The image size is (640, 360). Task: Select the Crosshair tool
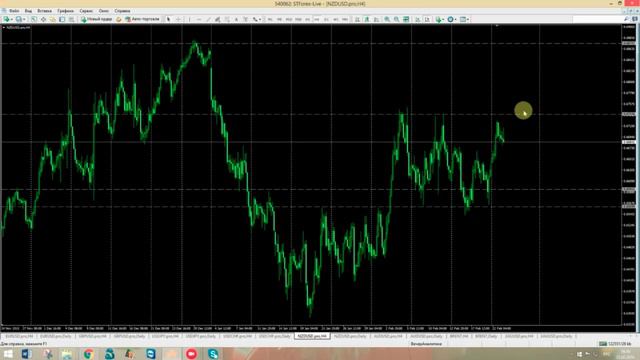178,19
